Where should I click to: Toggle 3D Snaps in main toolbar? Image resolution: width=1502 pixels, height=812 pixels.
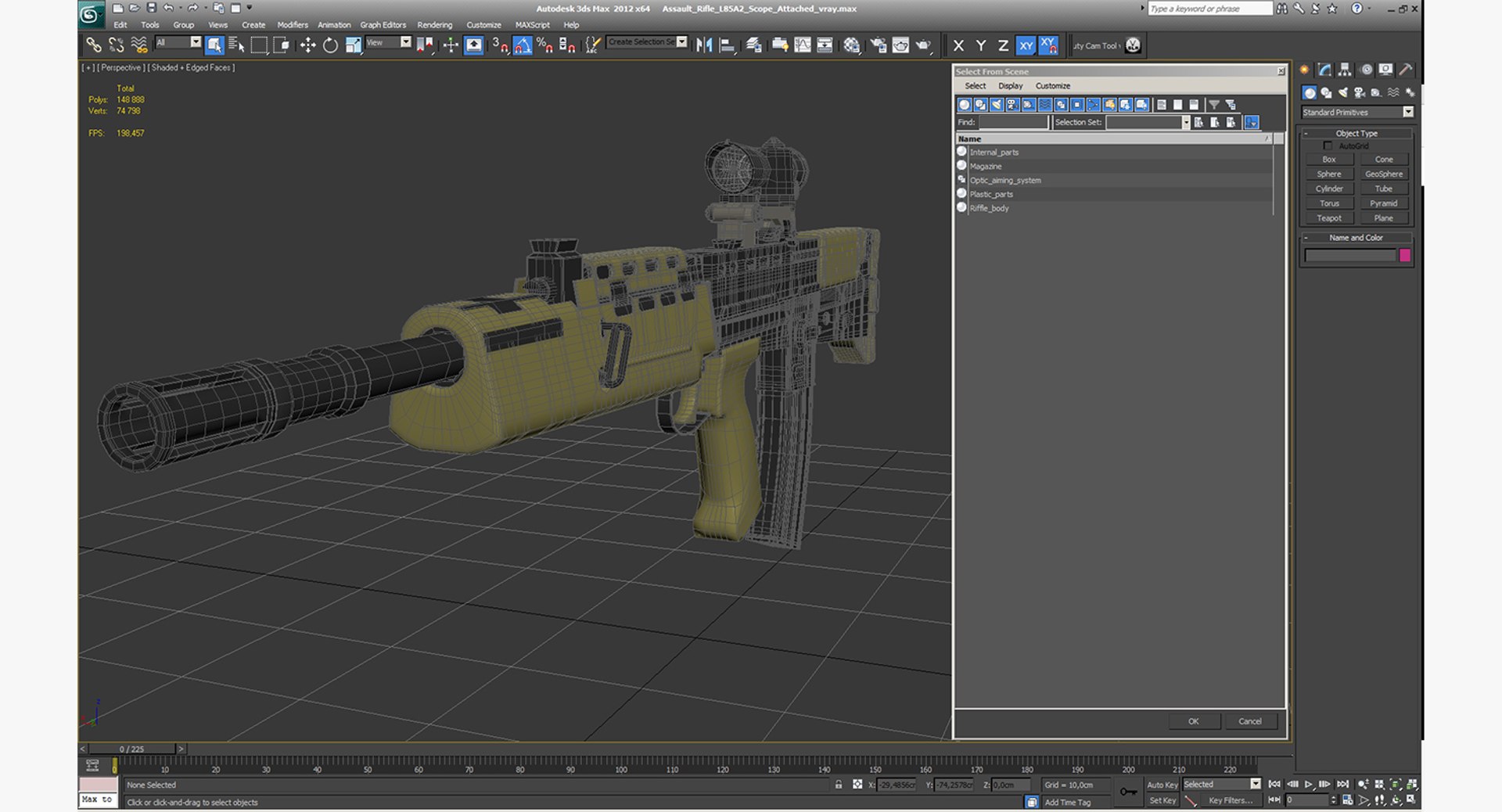(500, 45)
